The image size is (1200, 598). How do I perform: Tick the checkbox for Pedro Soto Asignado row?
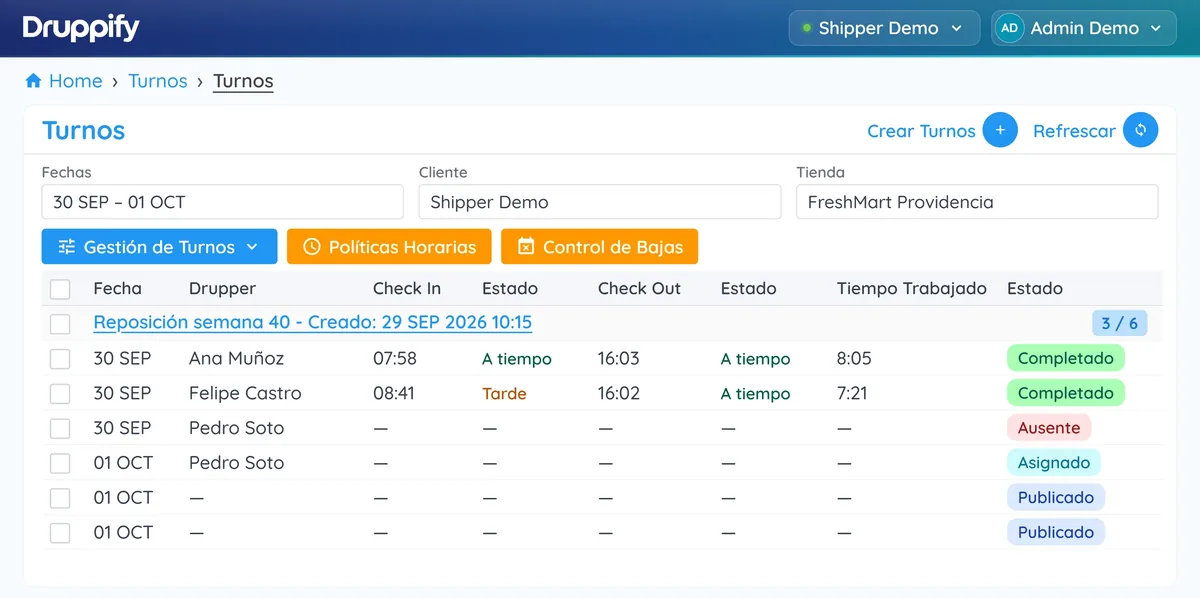click(x=60, y=463)
